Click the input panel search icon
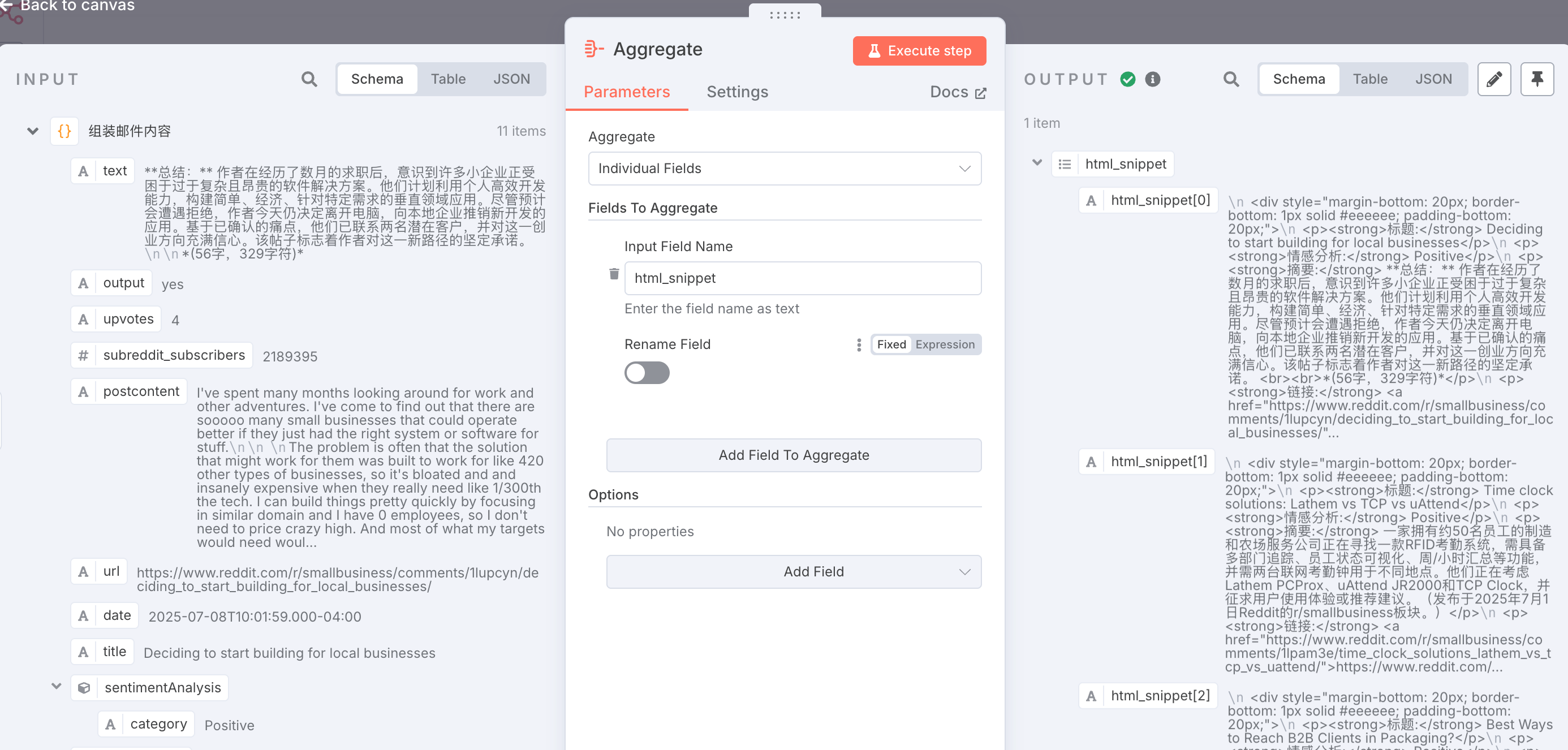The width and height of the screenshot is (1568, 750). point(309,79)
